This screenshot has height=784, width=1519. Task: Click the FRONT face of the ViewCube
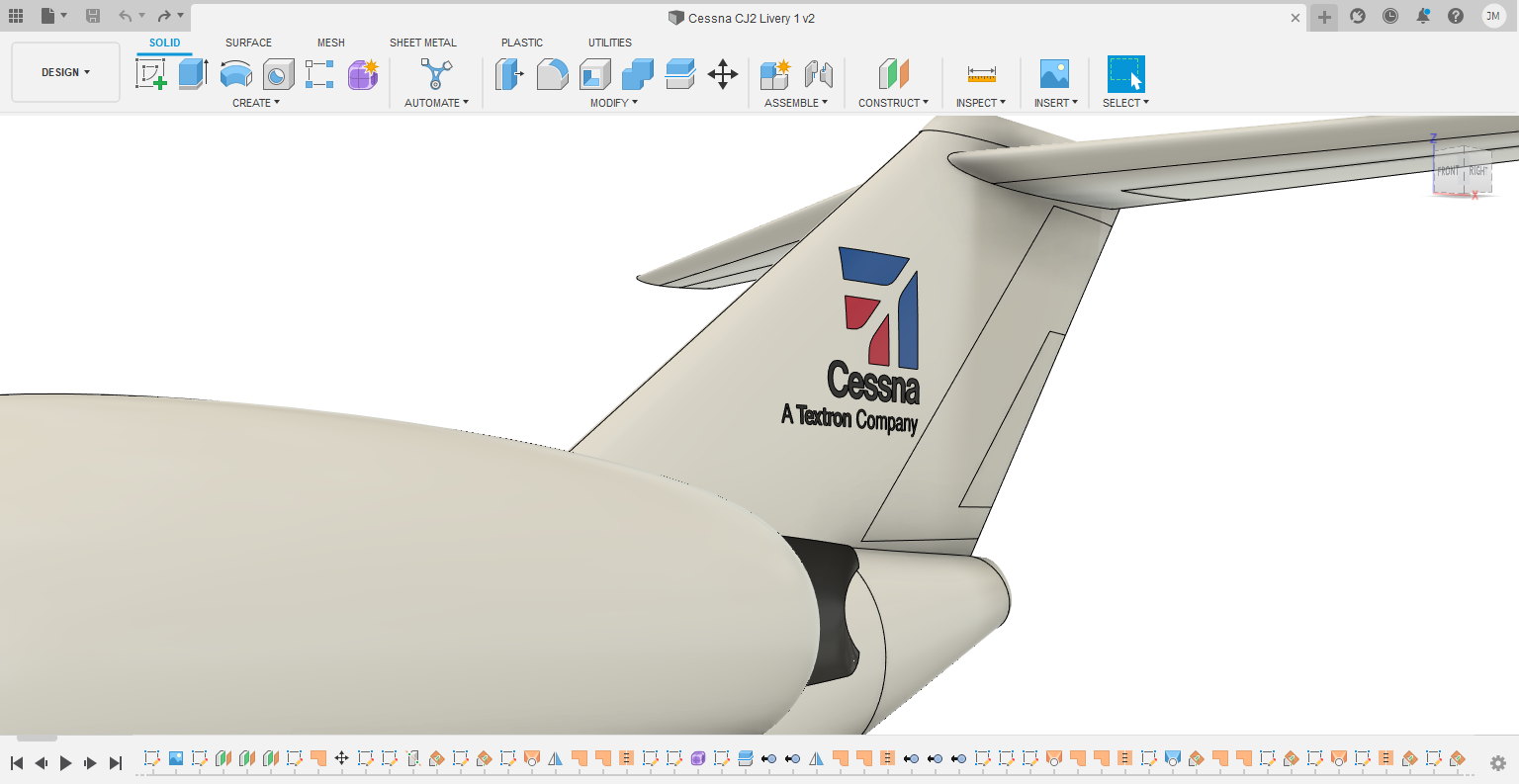click(1448, 170)
